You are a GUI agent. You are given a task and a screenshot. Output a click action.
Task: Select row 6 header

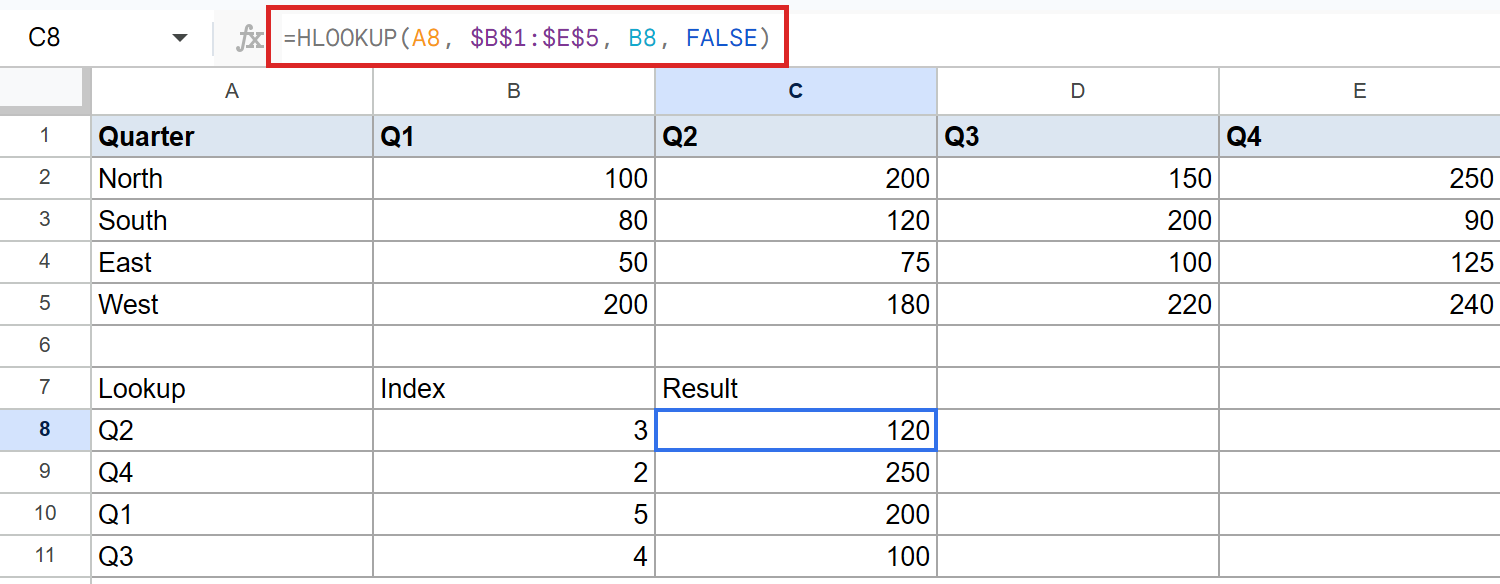pos(45,346)
